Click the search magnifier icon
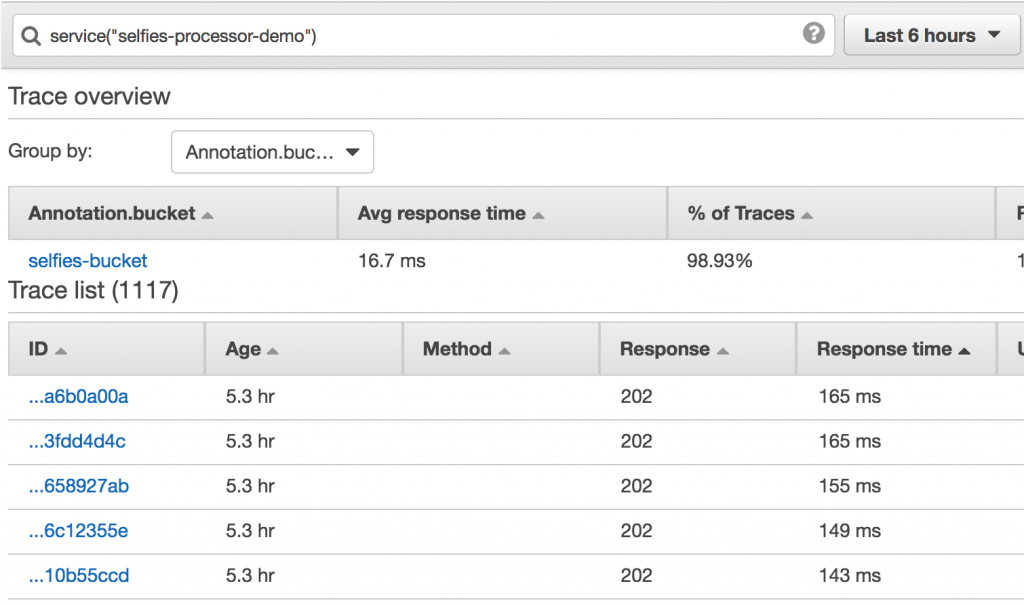 (x=31, y=36)
